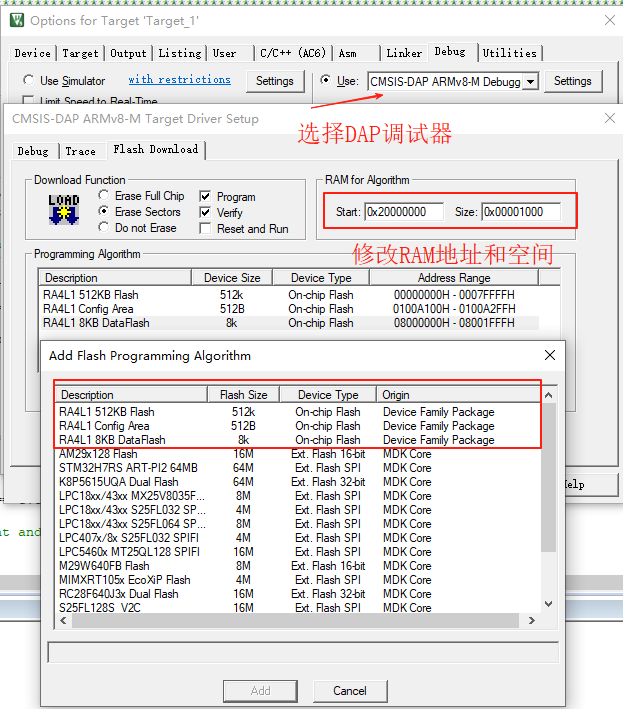Open the CMSIS-DAP debugger dropdown
The height and width of the screenshot is (709, 623).
pyautogui.click(x=531, y=82)
